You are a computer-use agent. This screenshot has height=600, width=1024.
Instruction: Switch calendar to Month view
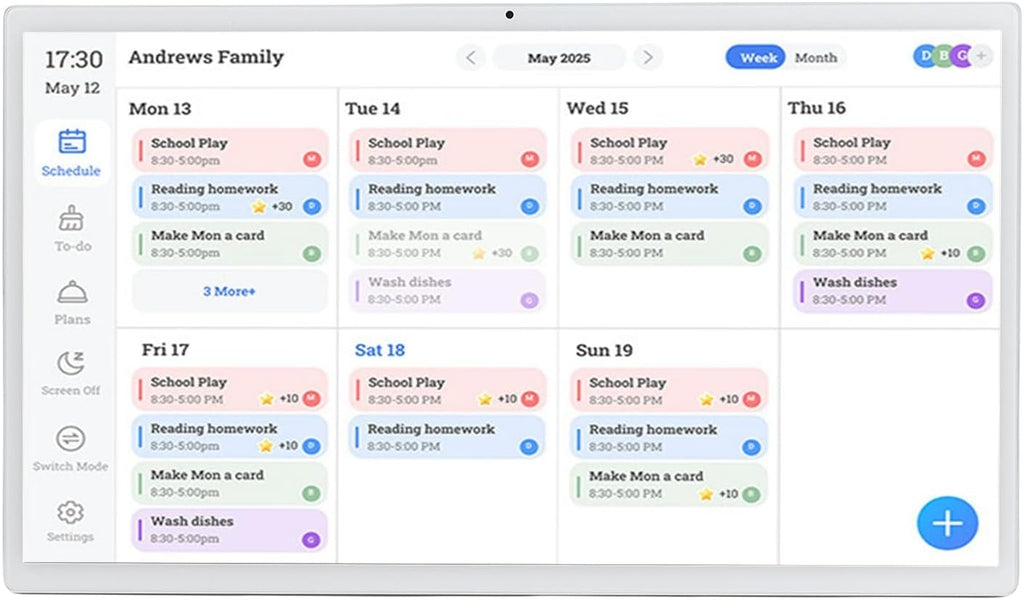[816, 57]
